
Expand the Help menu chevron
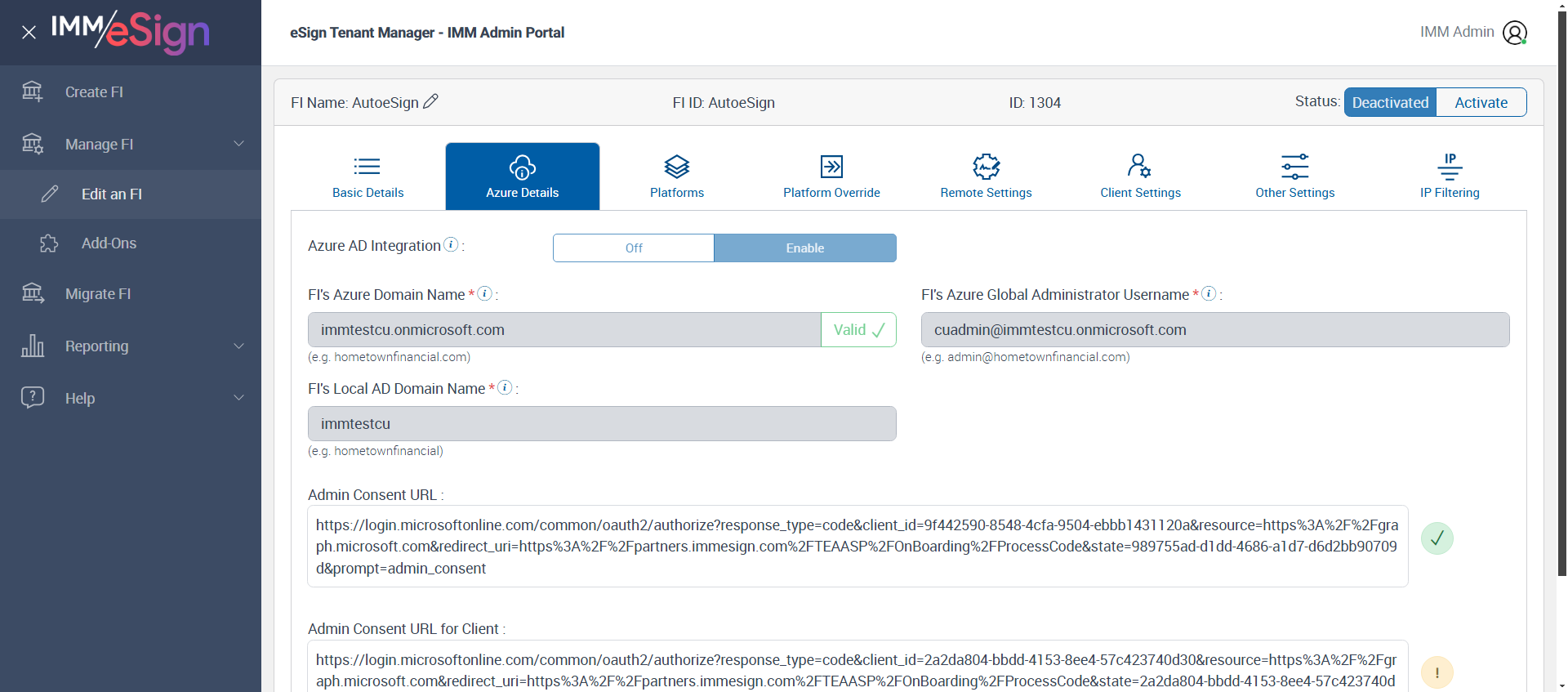coord(239,398)
